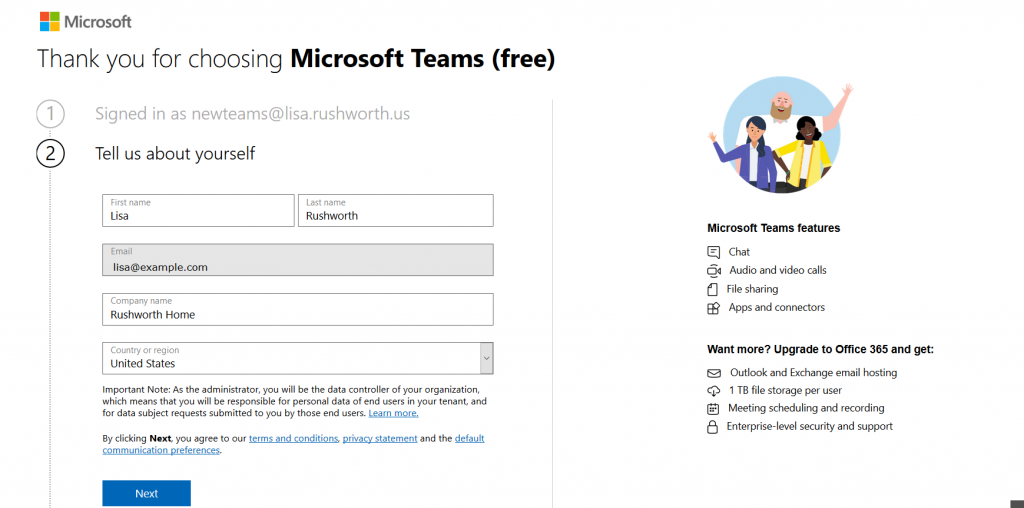The image size is (1024, 508).
Task: Click the Chat feature icon
Action: click(713, 252)
